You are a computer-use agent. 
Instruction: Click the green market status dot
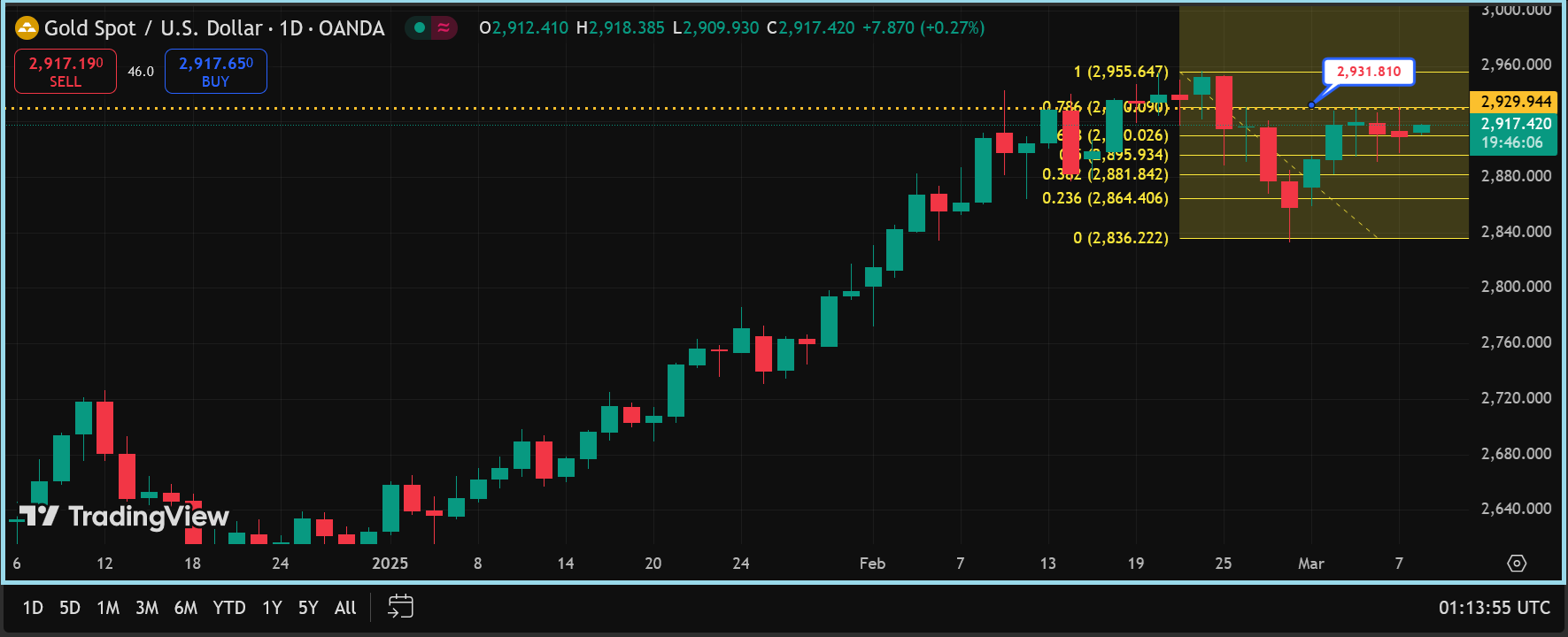pos(420,28)
